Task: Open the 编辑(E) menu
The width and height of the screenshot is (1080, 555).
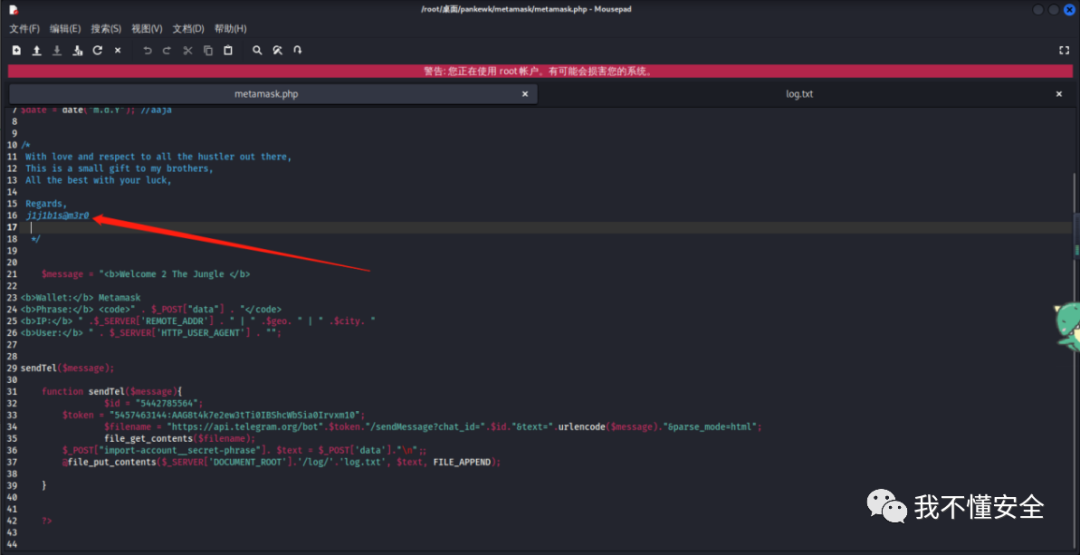Action: click(65, 29)
